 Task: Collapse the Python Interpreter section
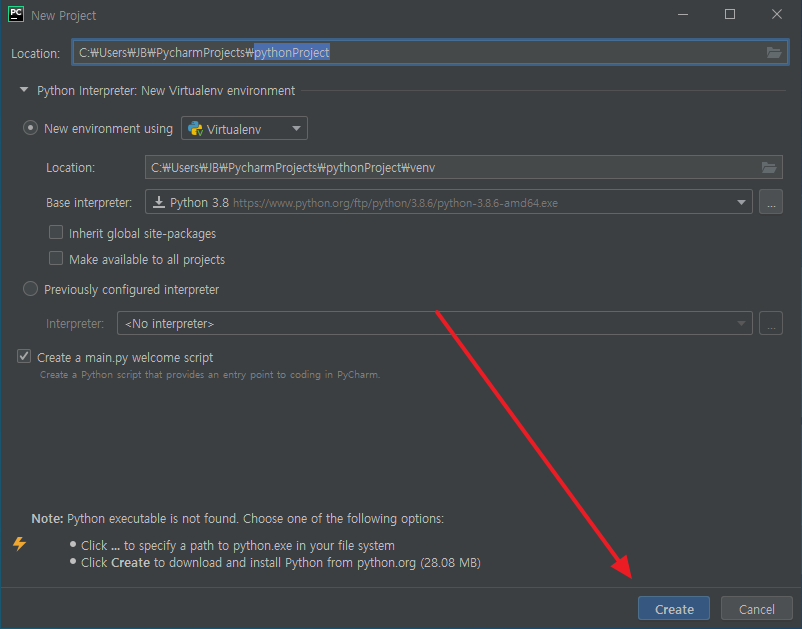click(24, 90)
